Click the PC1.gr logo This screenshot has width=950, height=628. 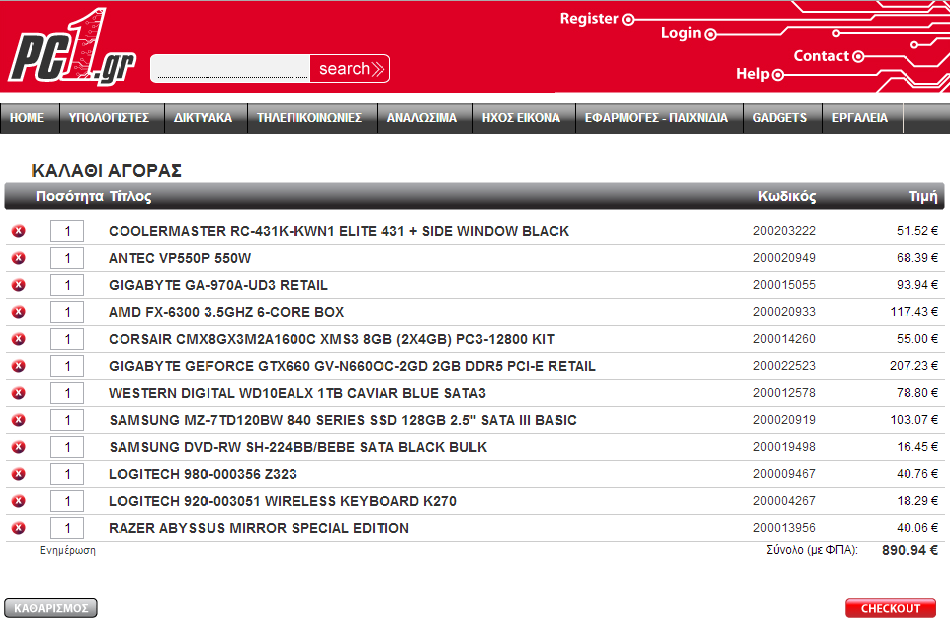(71, 47)
